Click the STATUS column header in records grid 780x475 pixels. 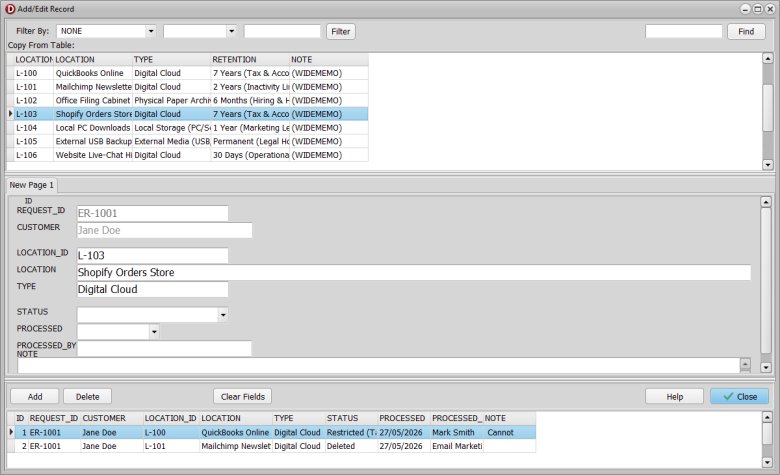pyautogui.click(x=351, y=418)
